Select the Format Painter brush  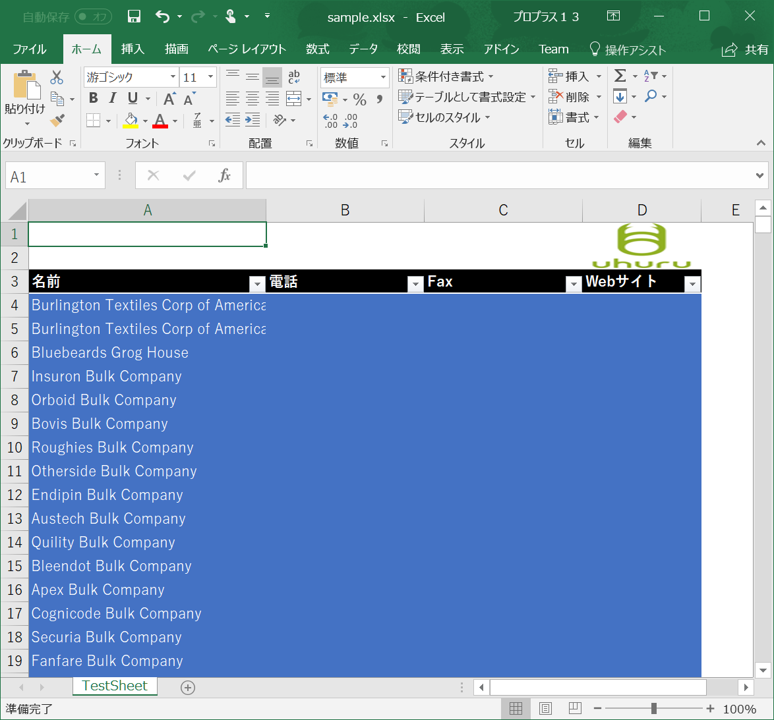pyautogui.click(x=57, y=120)
